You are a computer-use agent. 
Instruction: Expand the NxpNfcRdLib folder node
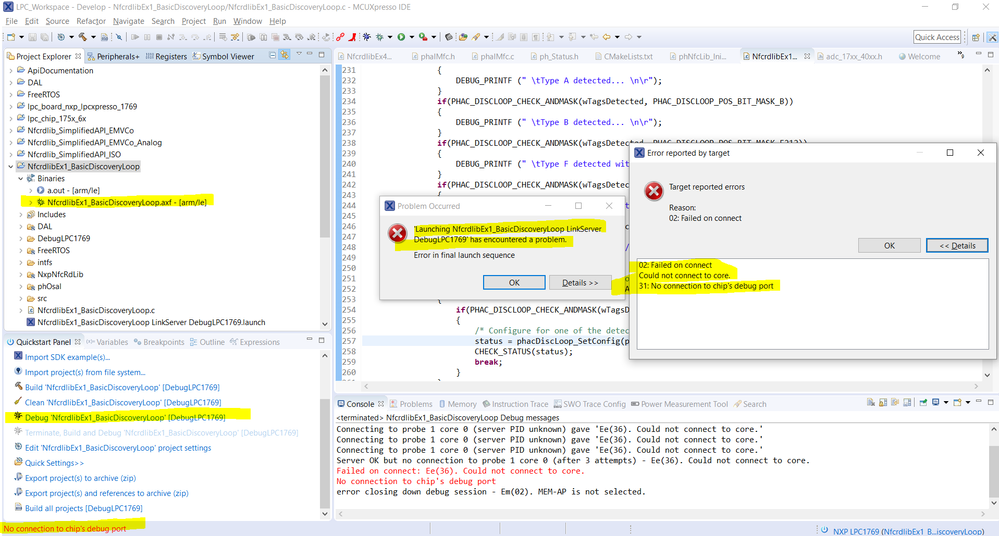pyautogui.click(x=20, y=275)
